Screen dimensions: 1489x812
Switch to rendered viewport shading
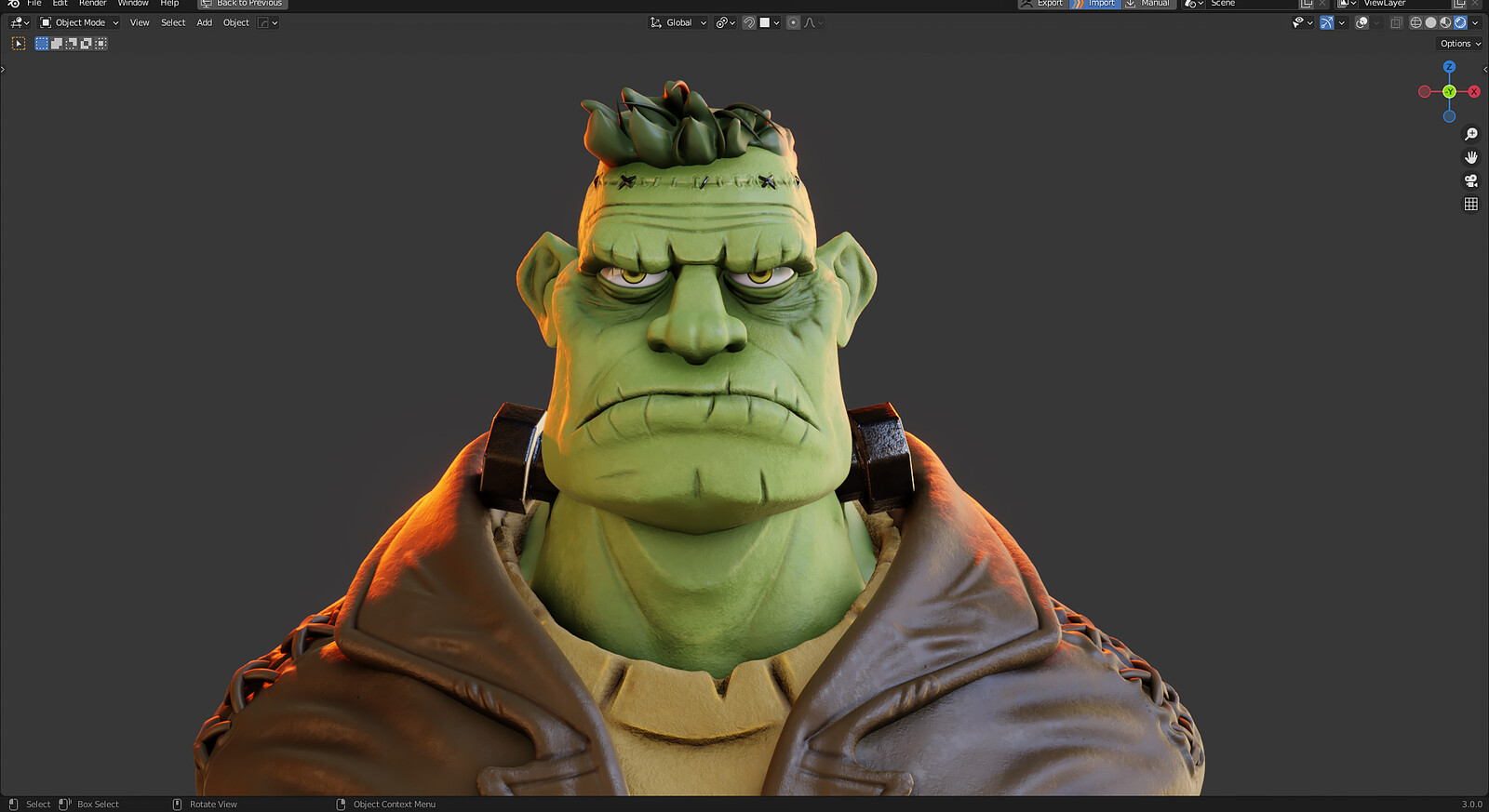click(x=1460, y=22)
